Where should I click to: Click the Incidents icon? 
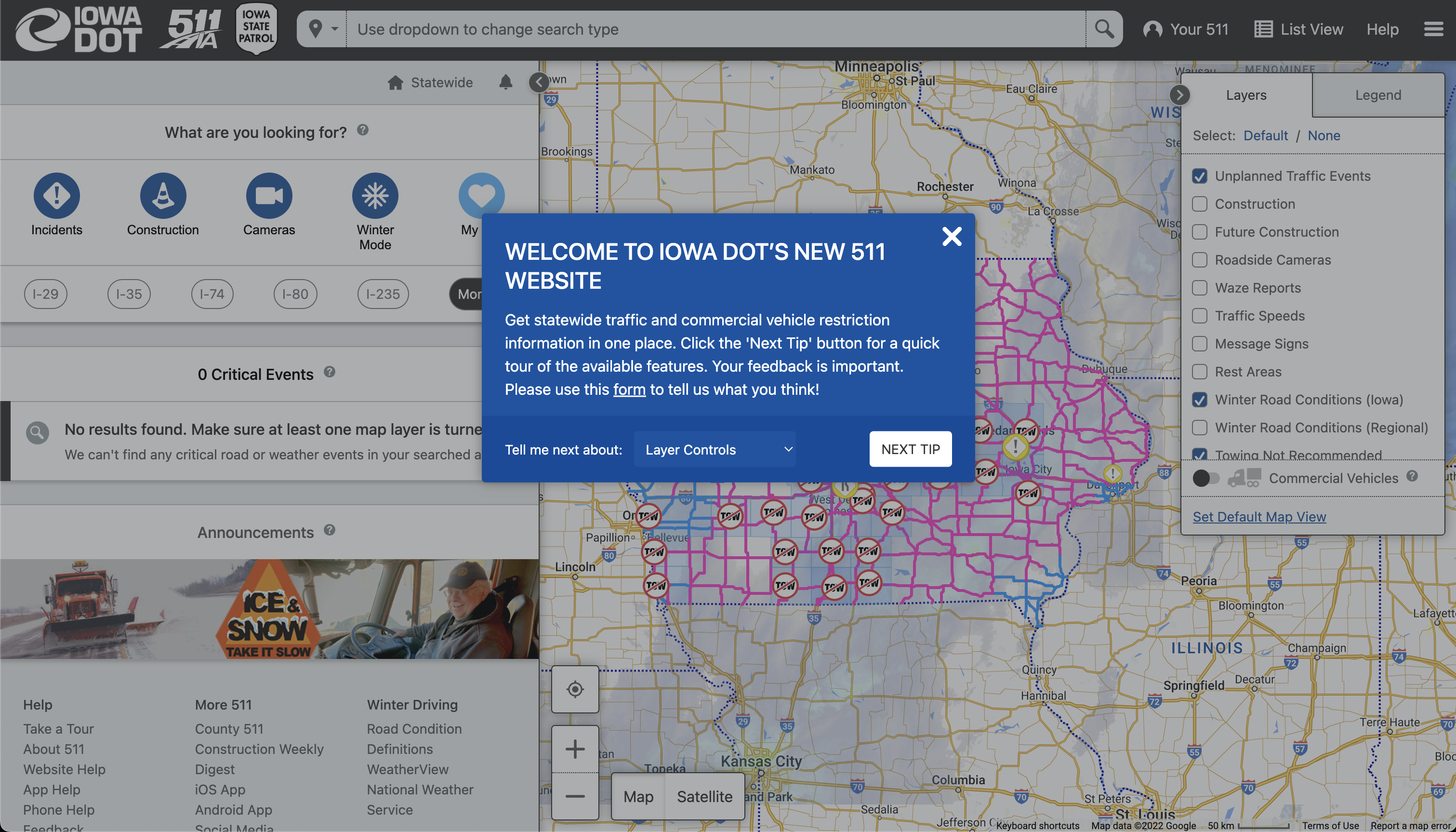56,195
